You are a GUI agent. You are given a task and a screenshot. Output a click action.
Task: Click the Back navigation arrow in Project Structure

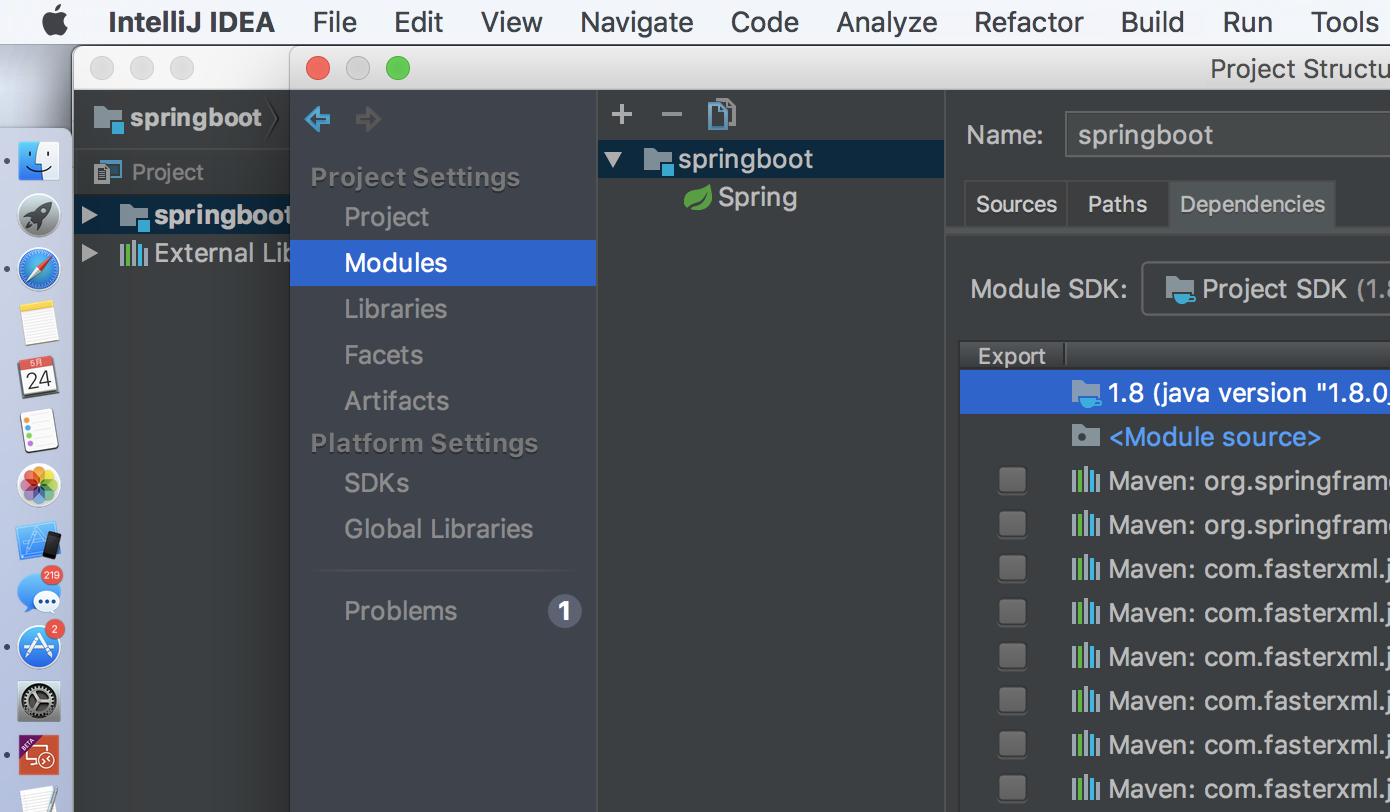click(318, 119)
